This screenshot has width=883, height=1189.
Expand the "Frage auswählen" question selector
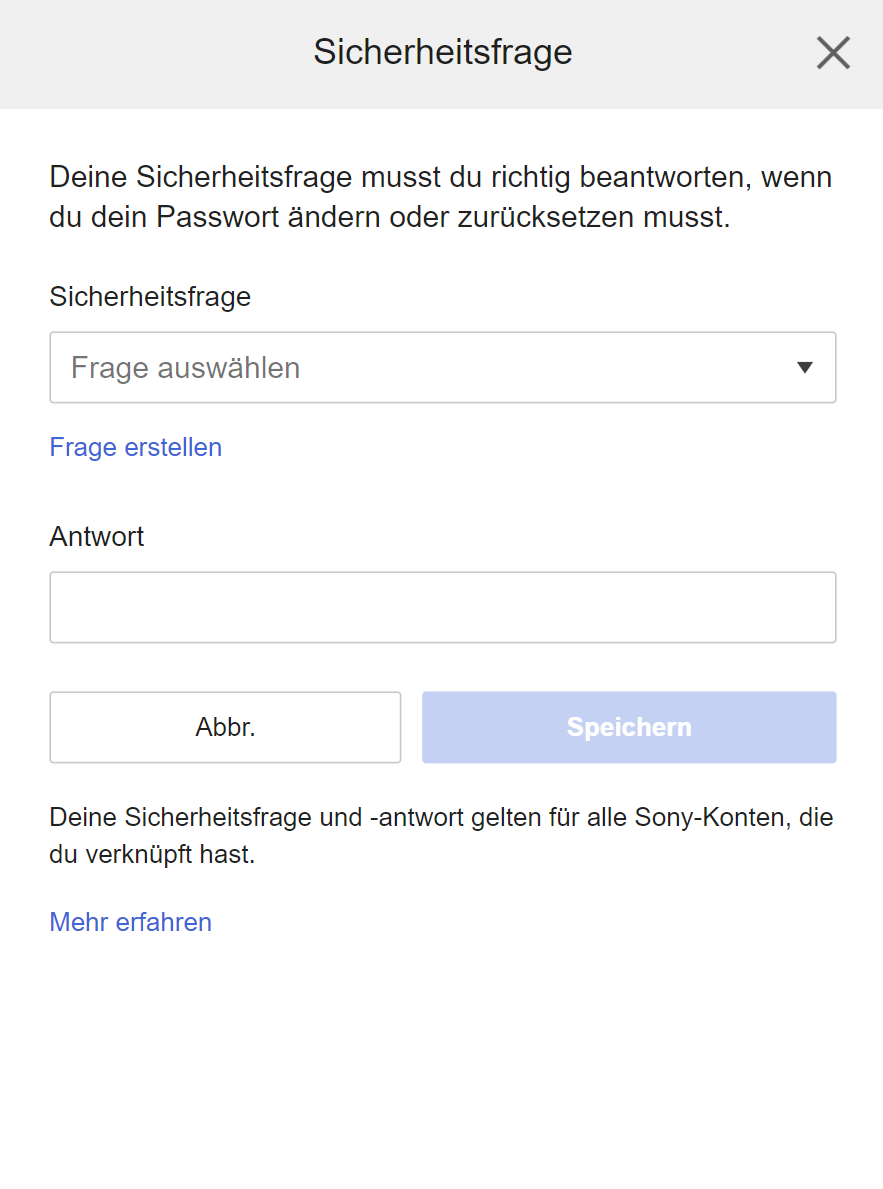[442, 367]
